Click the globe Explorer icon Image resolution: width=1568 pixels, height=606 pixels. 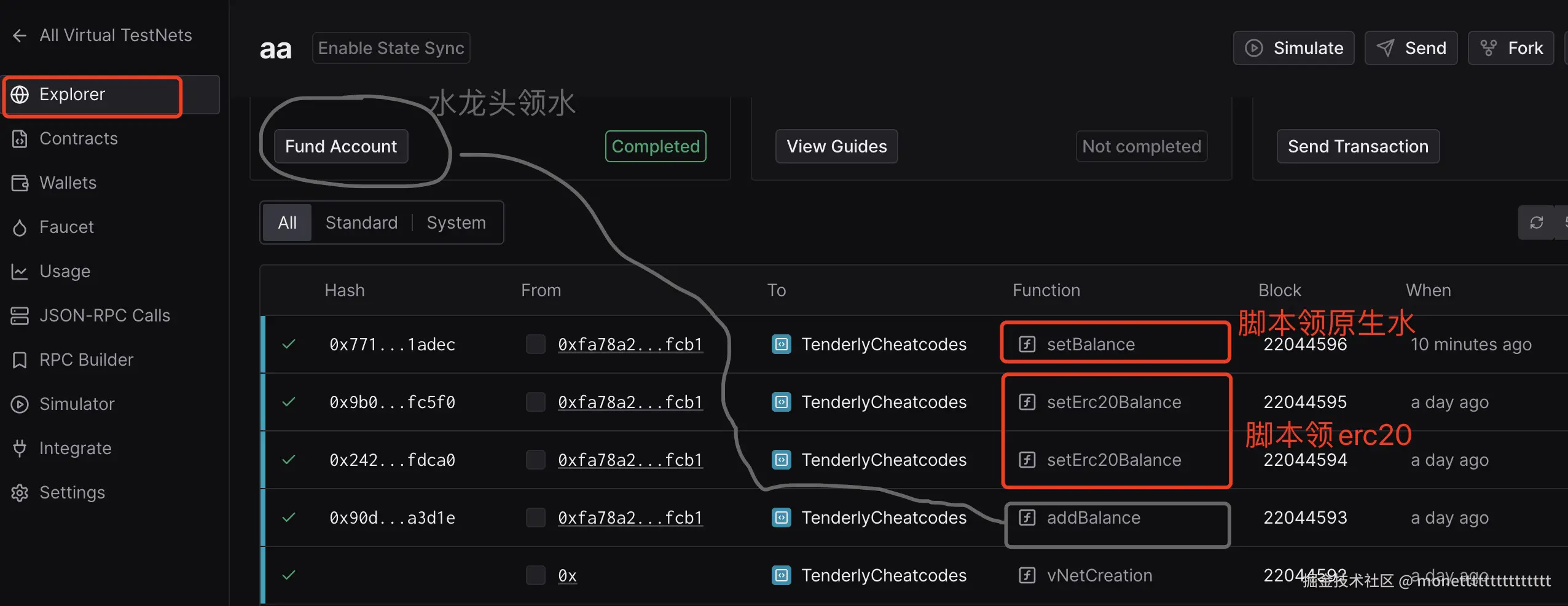point(20,95)
